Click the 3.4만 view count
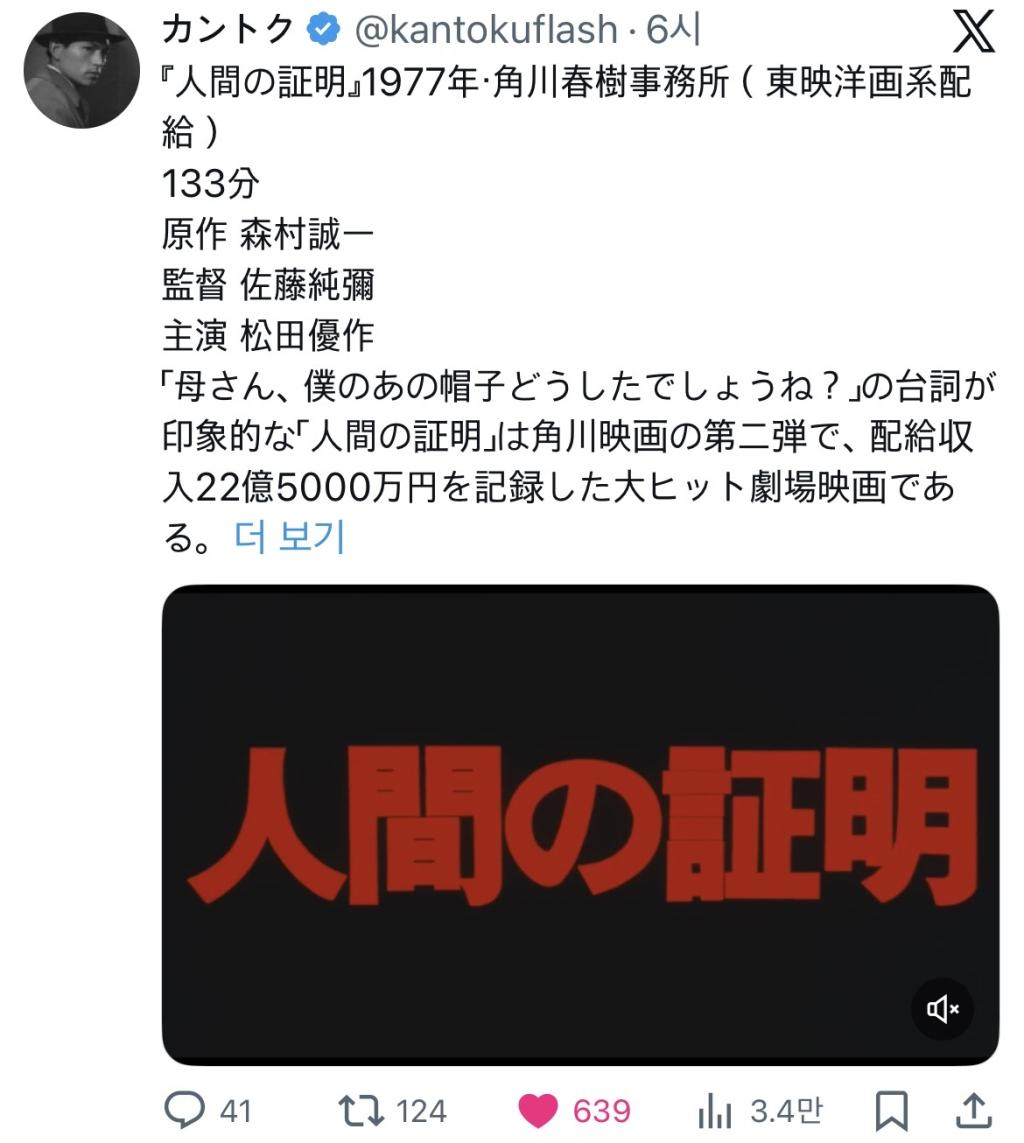The height and width of the screenshot is (1143, 1024). [x=787, y=1111]
